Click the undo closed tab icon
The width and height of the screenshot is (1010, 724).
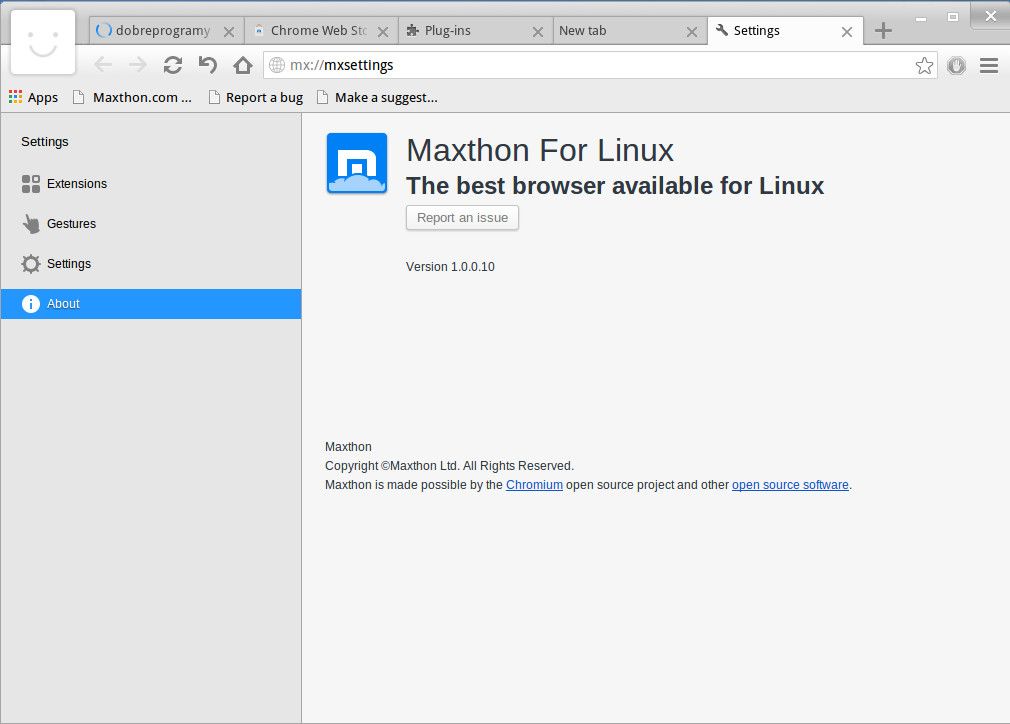tap(207, 65)
